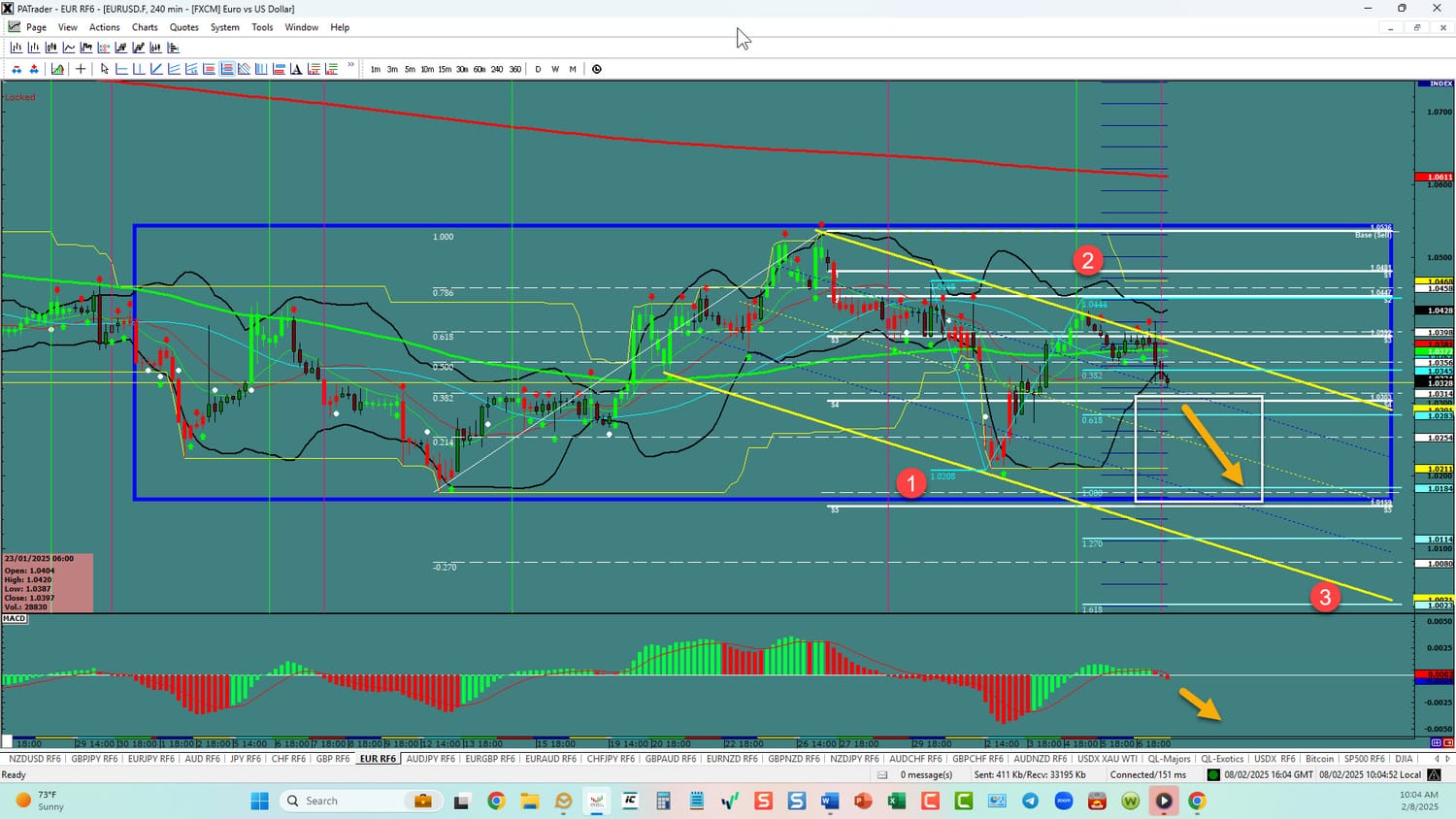Open the Help menu

click(x=340, y=27)
